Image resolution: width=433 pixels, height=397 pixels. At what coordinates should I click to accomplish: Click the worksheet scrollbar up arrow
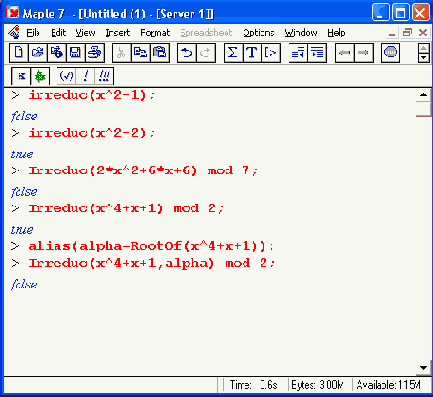[x=423, y=95]
